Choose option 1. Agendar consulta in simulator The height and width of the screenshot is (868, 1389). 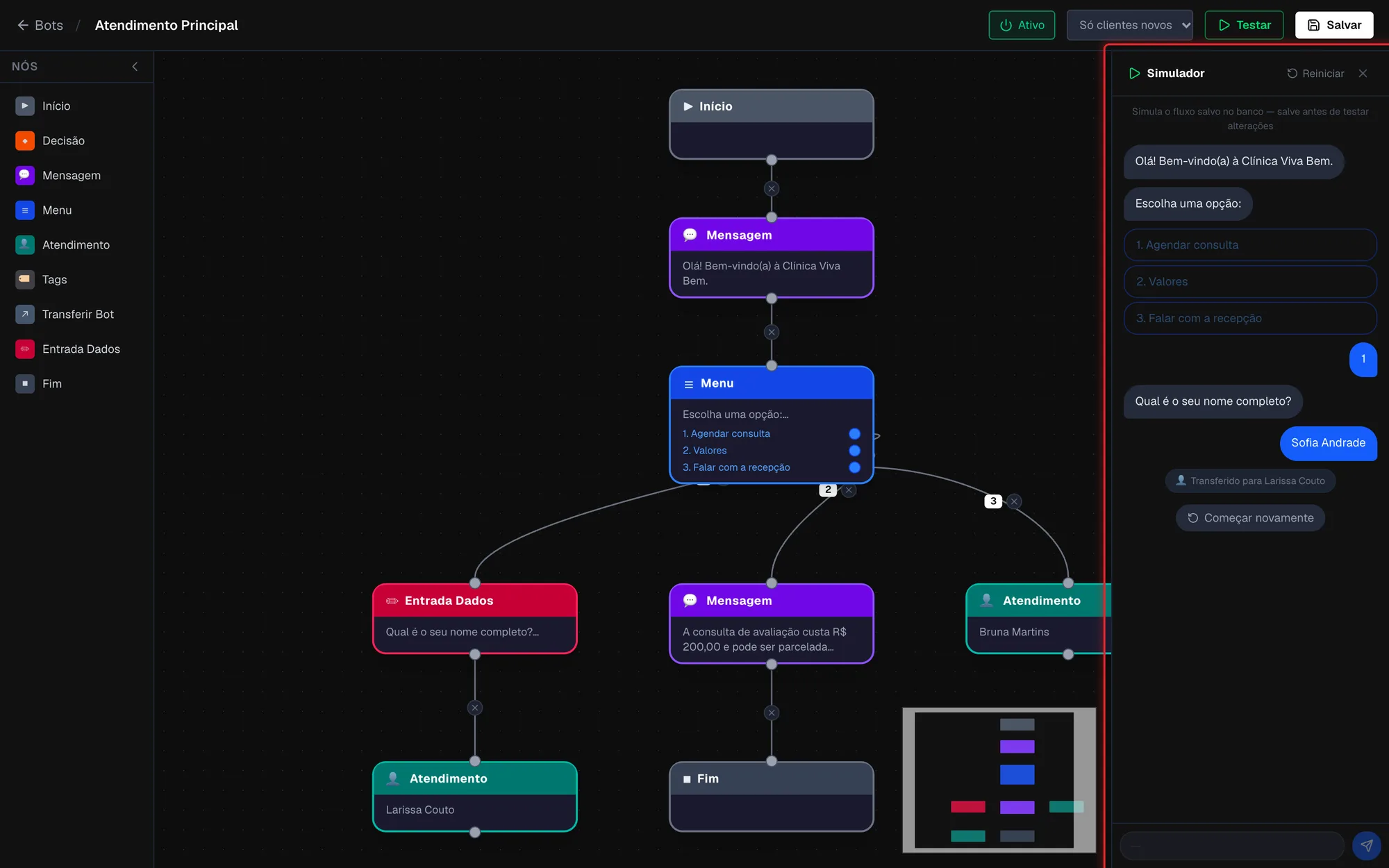(1250, 245)
